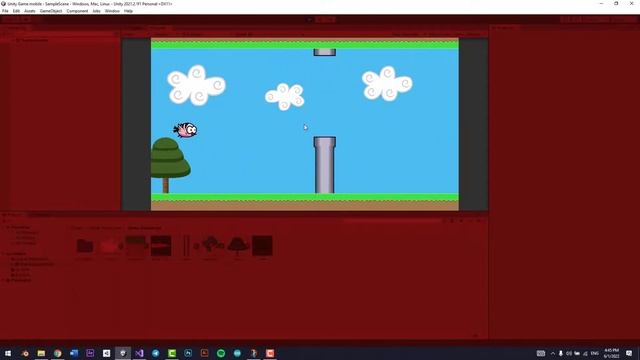Select All Models under Favorites
This screenshot has width=640, height=360.
coord(25,238)
